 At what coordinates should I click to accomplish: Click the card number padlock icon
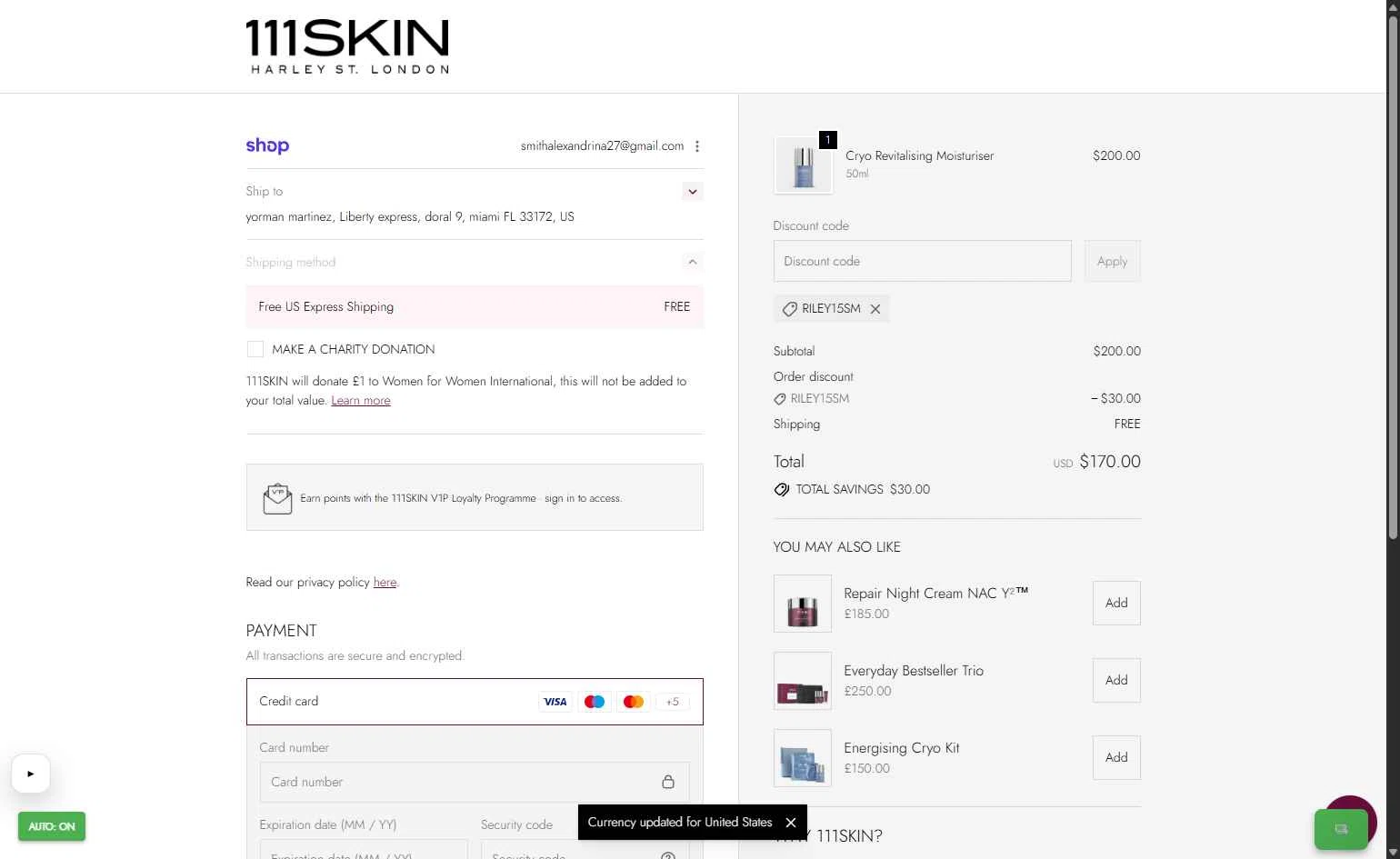click(668, 782)
